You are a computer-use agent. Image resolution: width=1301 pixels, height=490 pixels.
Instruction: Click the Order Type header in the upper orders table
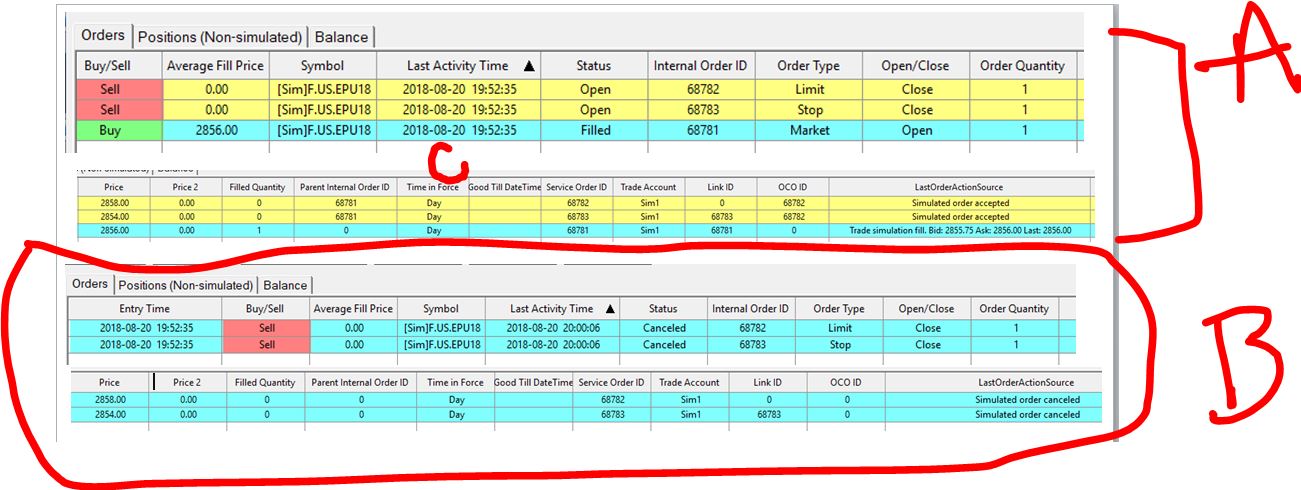tap(809, 66)
